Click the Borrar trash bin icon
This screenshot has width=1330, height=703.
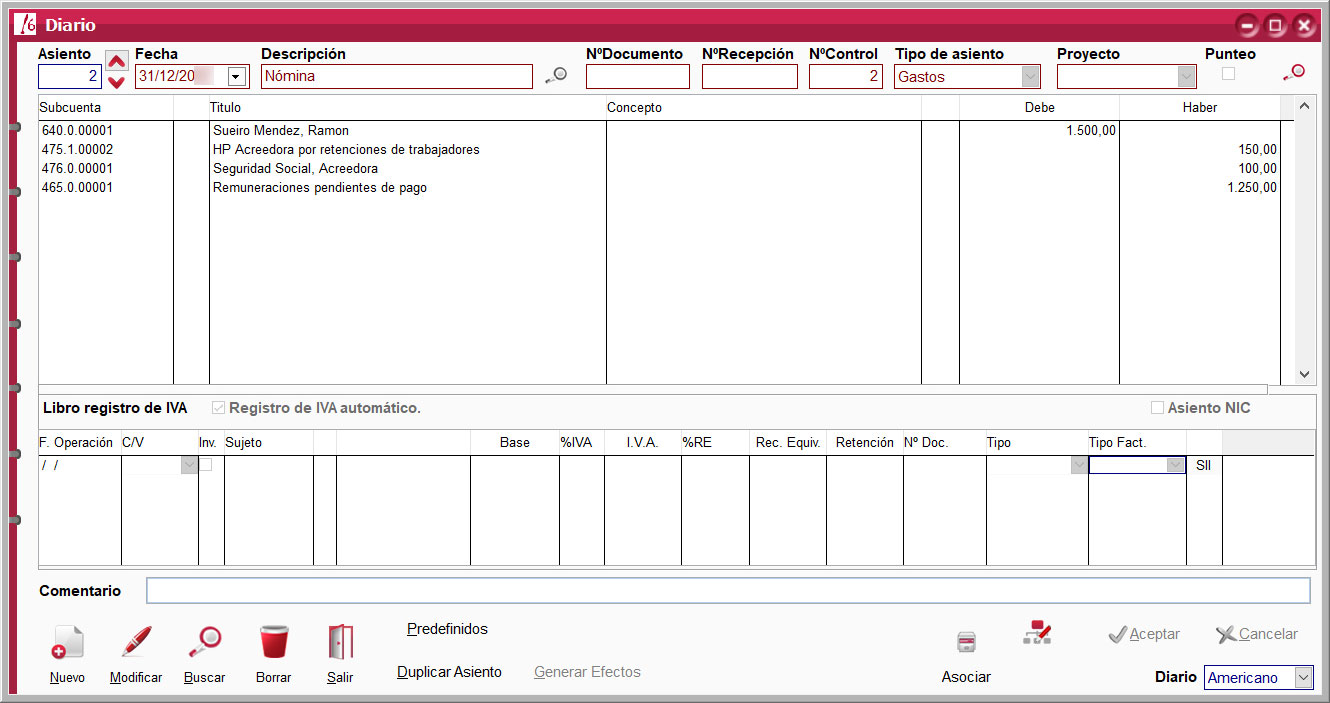(273, 642)
